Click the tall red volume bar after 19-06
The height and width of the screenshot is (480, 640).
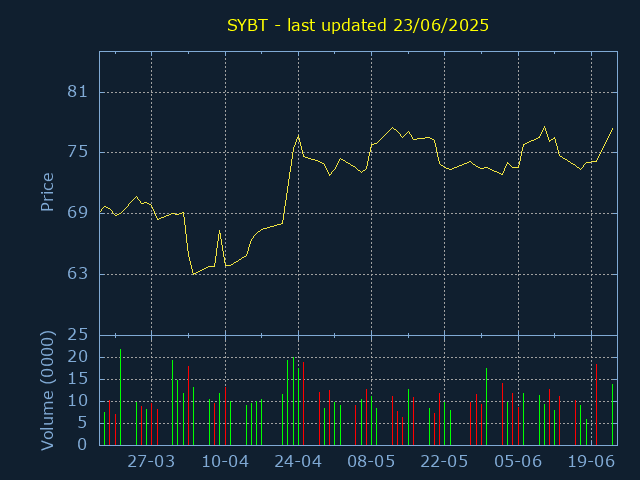coord(596,404)
